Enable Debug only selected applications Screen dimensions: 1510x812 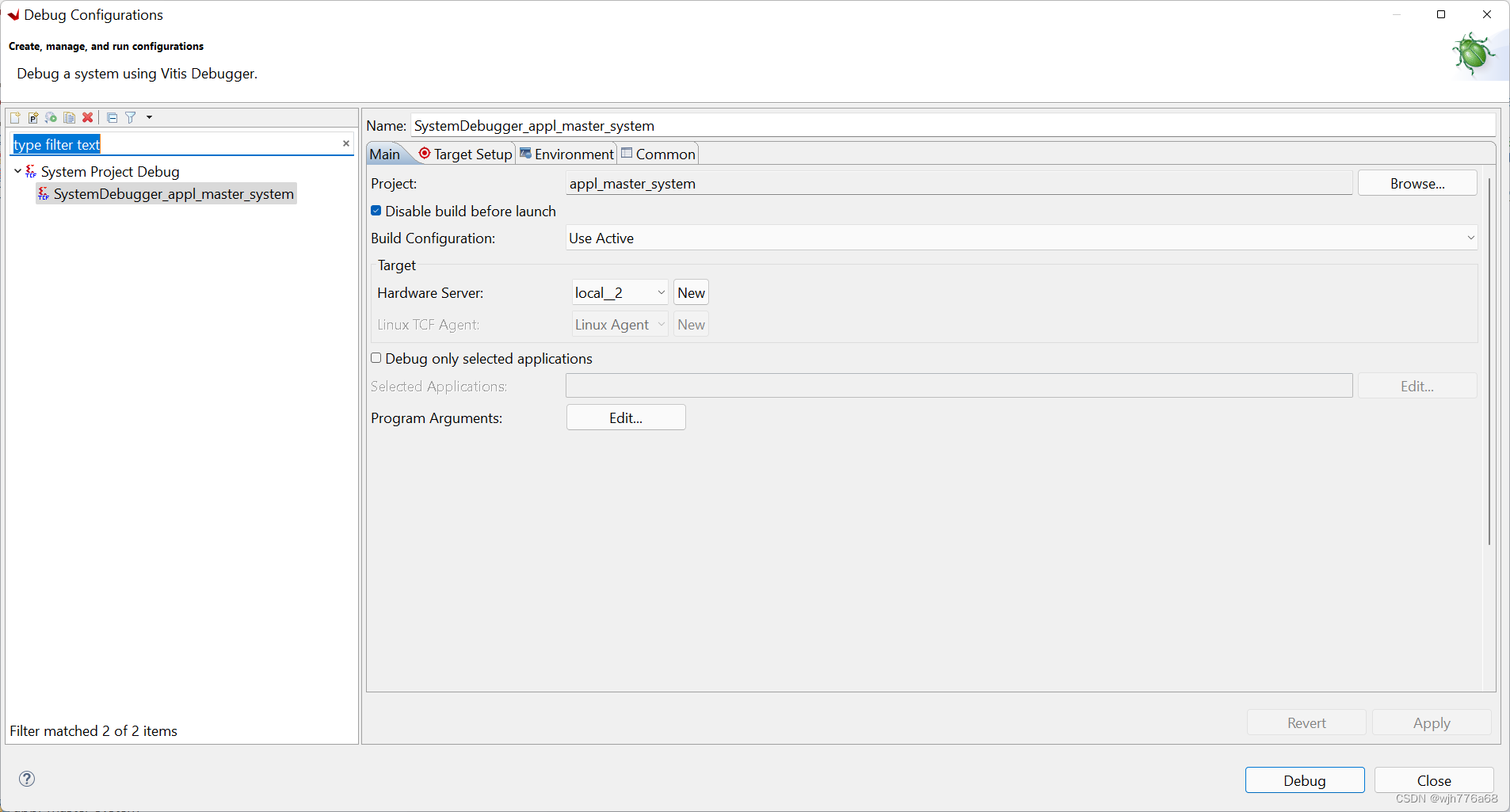click(x=376, y=358)
